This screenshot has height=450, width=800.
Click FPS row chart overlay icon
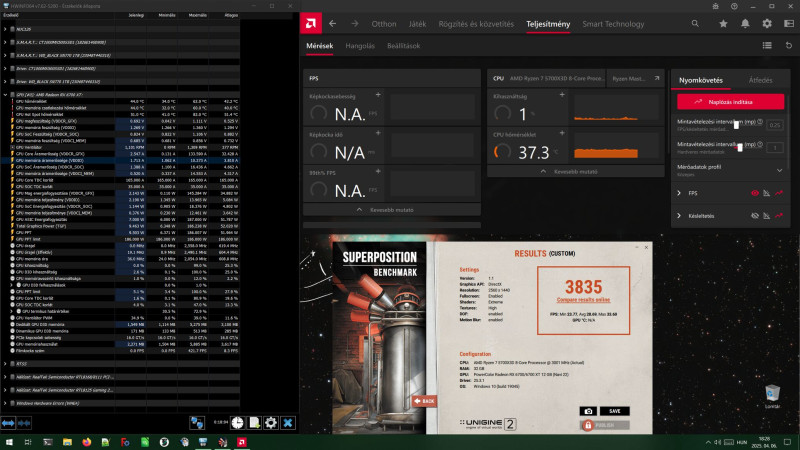coord(766,193)
